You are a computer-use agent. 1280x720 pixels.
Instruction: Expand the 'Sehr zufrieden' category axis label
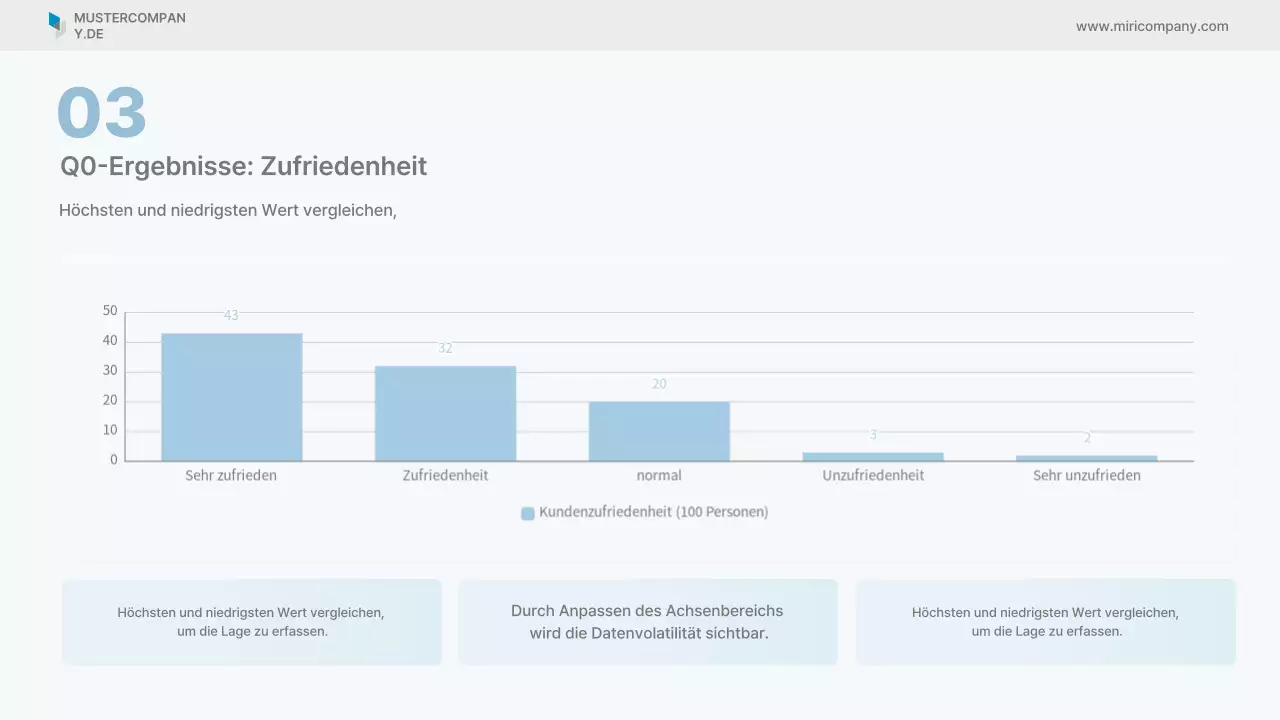click(x=231, y=475)
